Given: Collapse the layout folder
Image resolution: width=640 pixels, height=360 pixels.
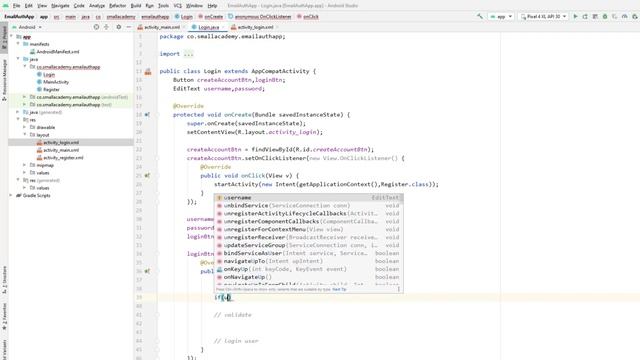Looking at the screenshot, I should (x=25, y=134).
